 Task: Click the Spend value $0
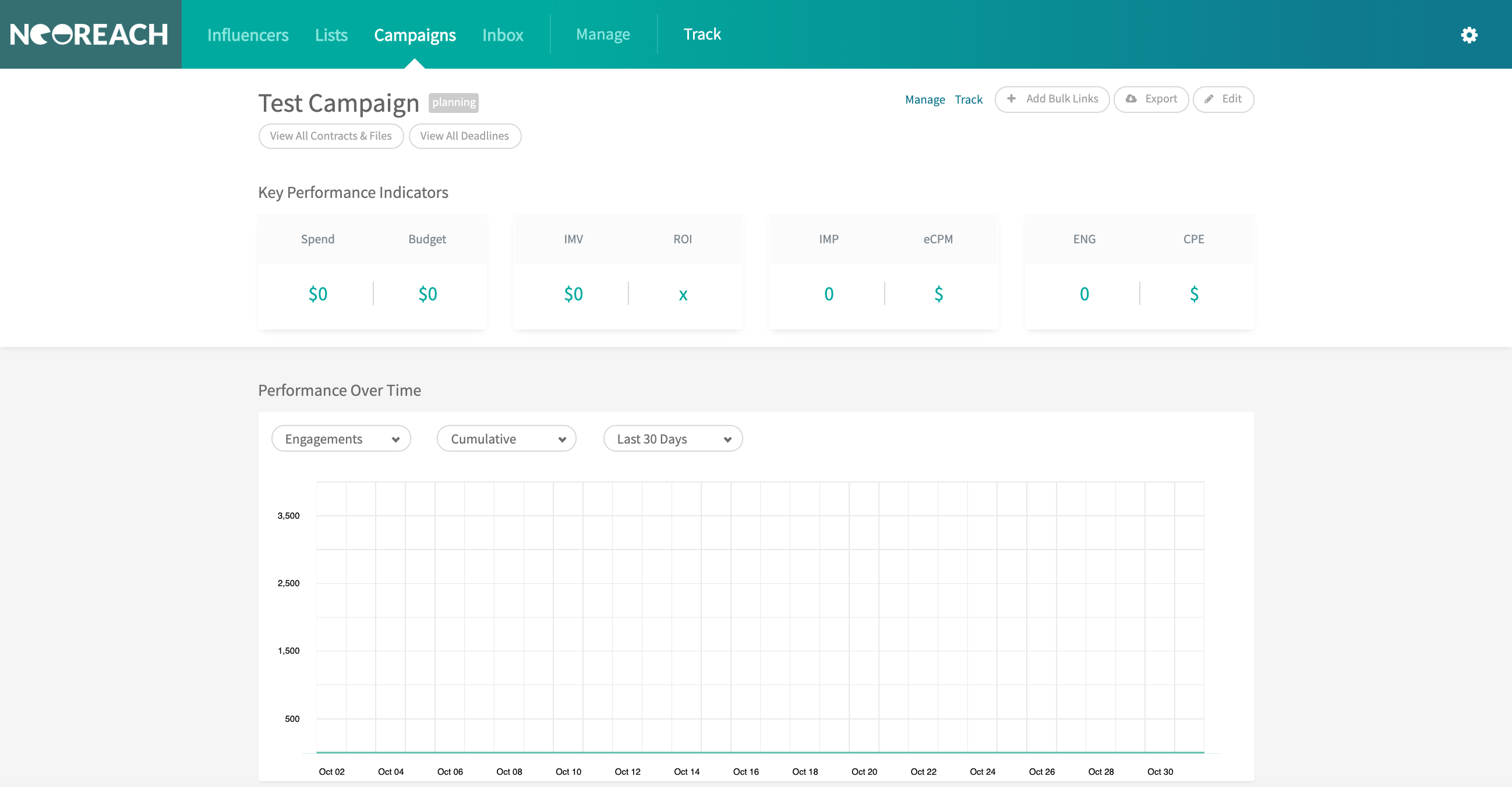click(x=317, y=293)
